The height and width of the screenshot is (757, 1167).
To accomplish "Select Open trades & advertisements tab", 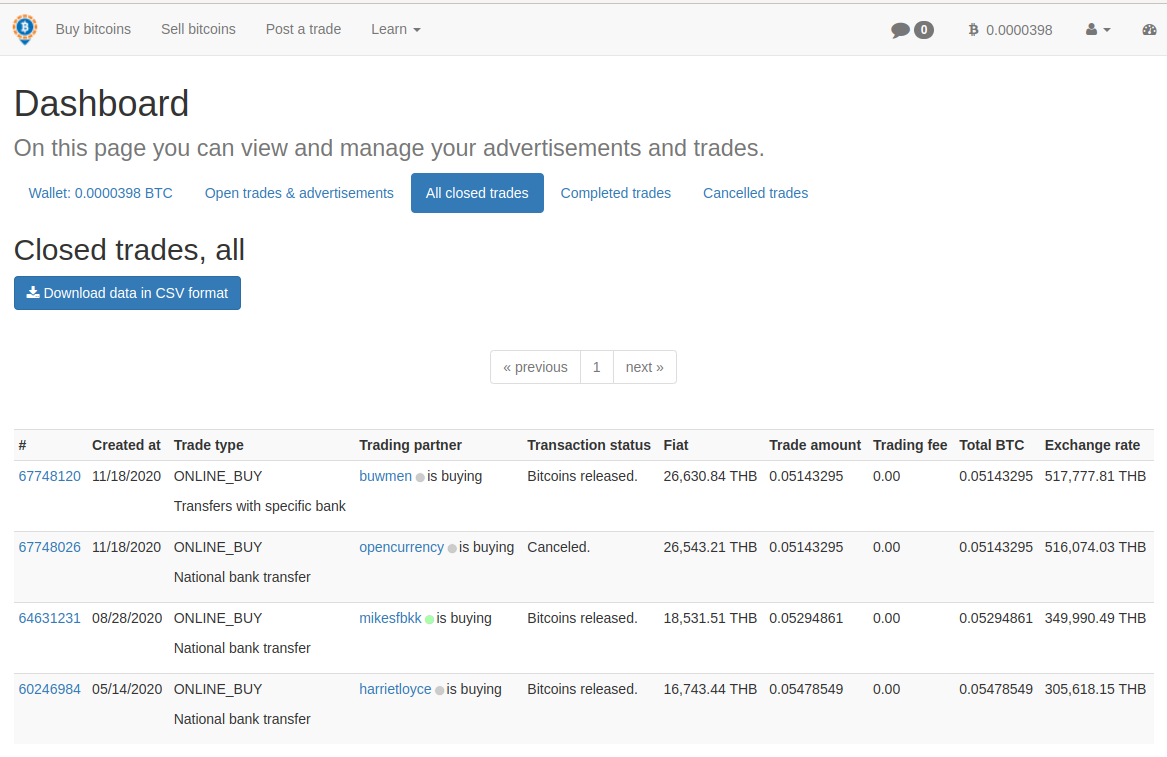I will tap(299, 193).
